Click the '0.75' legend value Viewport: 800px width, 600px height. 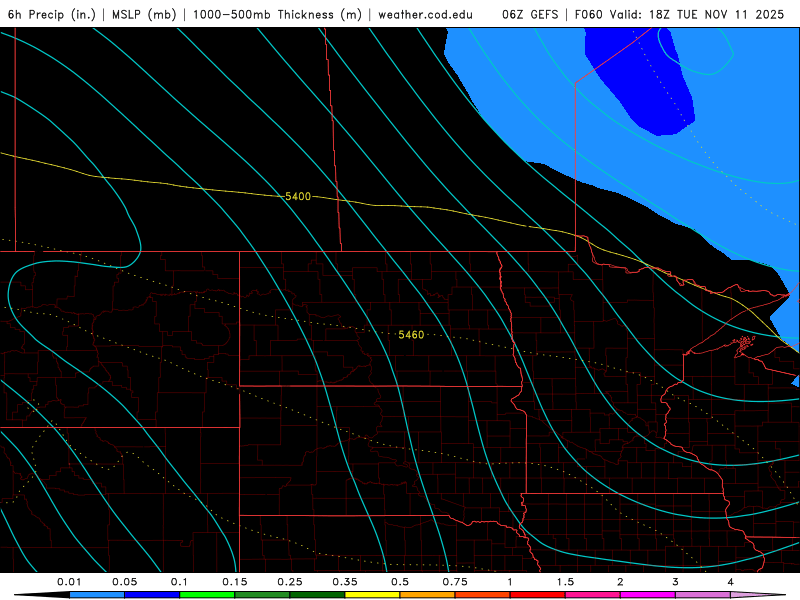pos(455,582)
